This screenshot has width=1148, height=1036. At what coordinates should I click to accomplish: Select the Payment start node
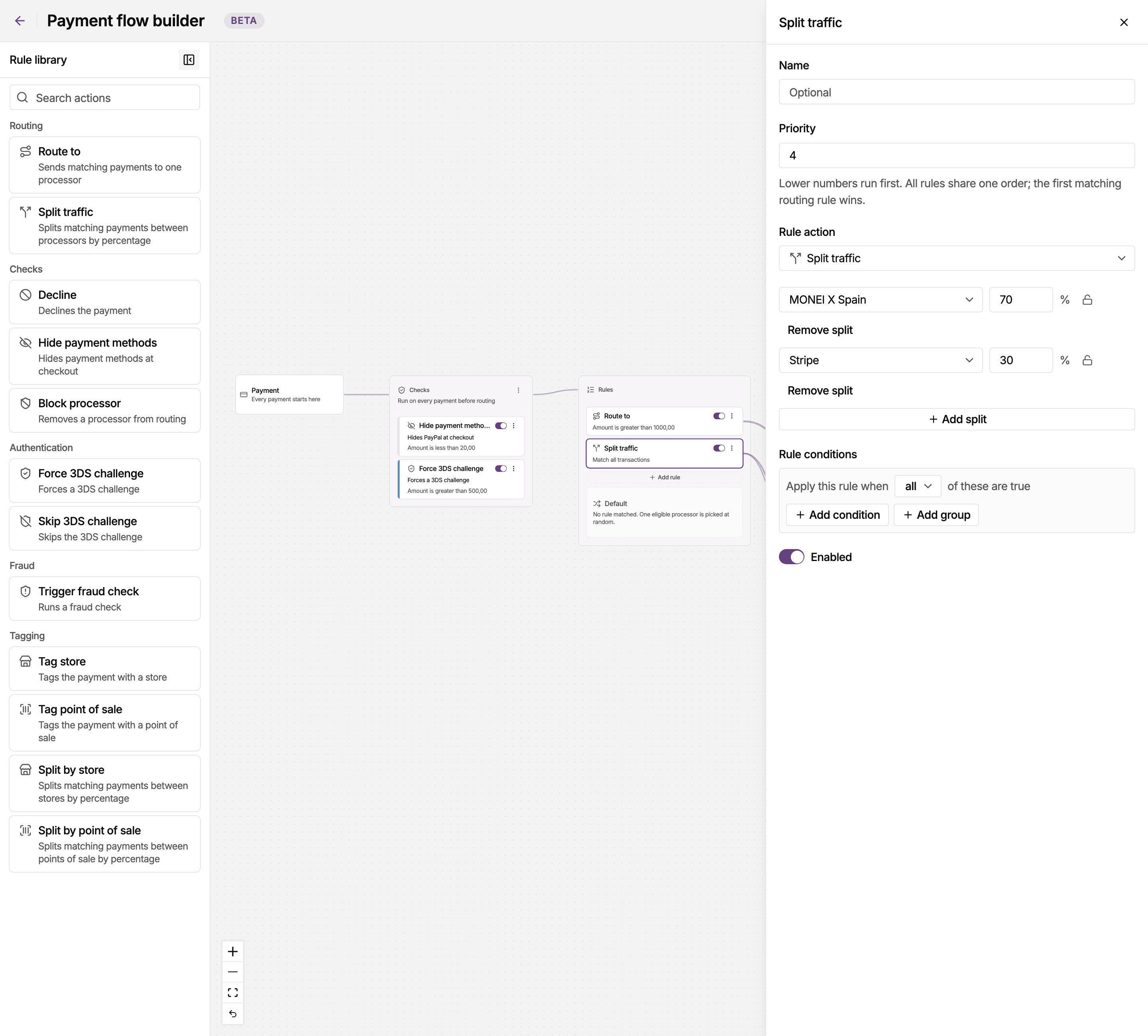click(289, 394)
